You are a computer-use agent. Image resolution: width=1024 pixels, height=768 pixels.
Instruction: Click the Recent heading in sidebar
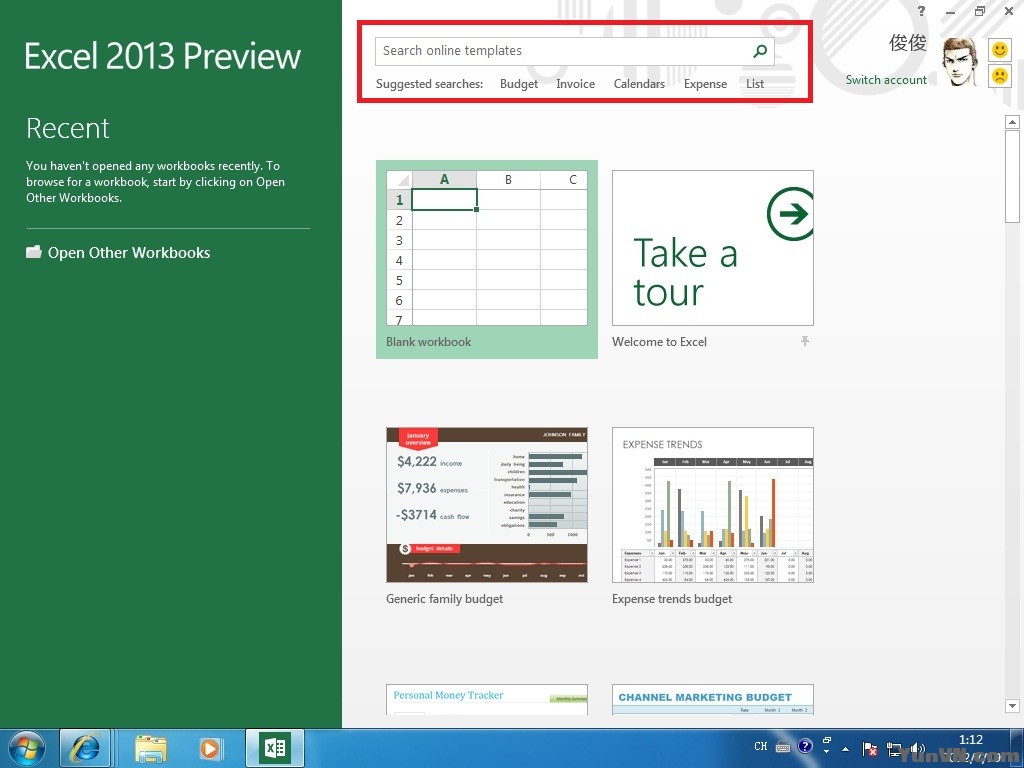(68, 128)
